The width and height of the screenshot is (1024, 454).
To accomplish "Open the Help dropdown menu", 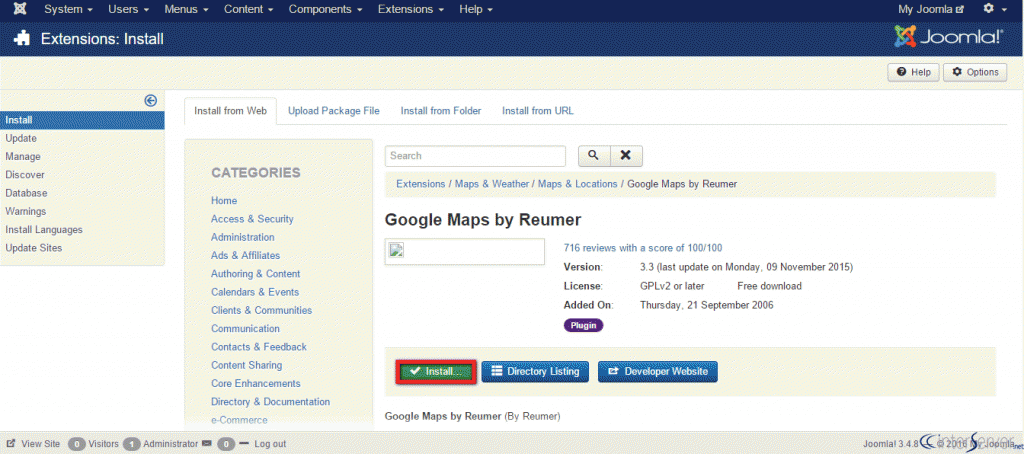I will 476,9.
